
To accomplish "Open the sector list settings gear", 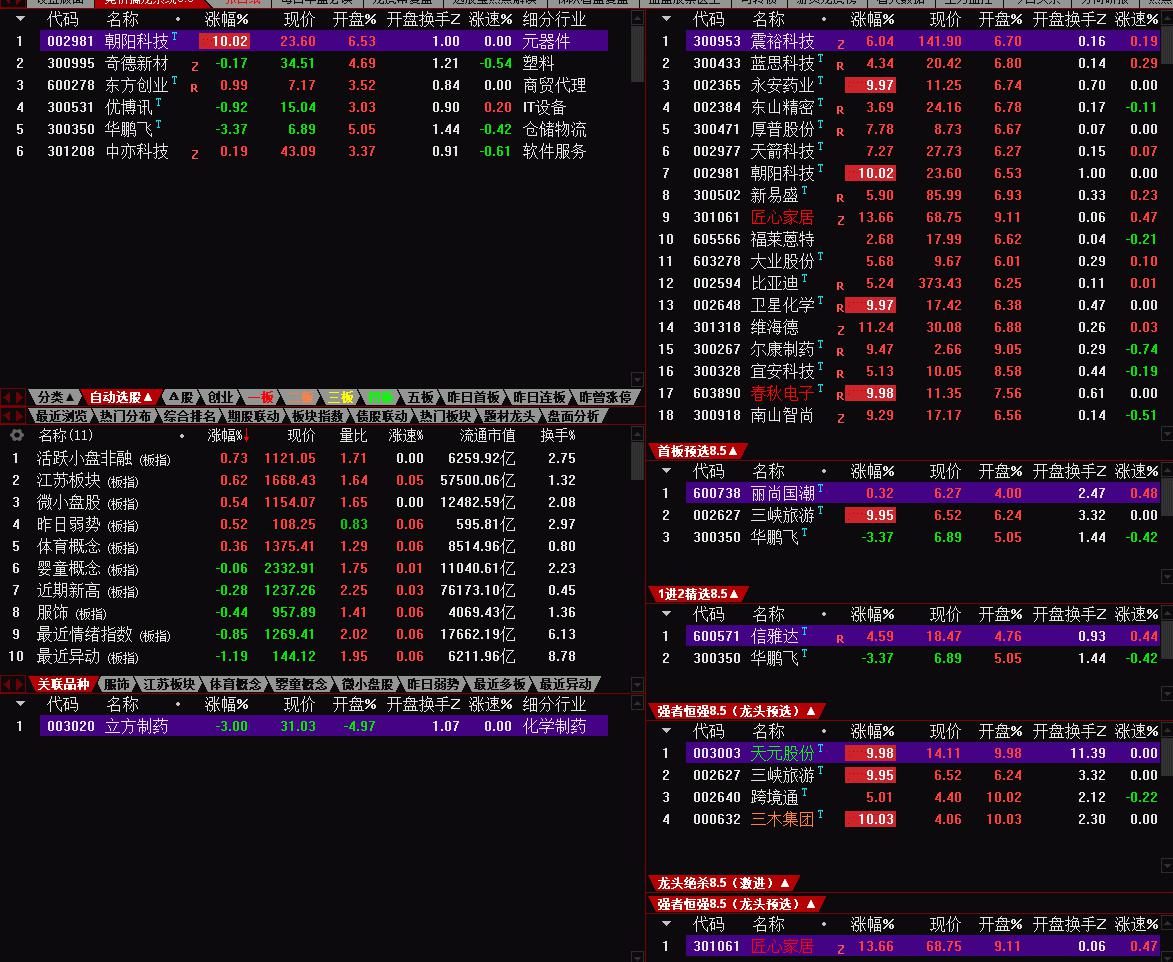I will pyautogui.click(x=16, y=435).
